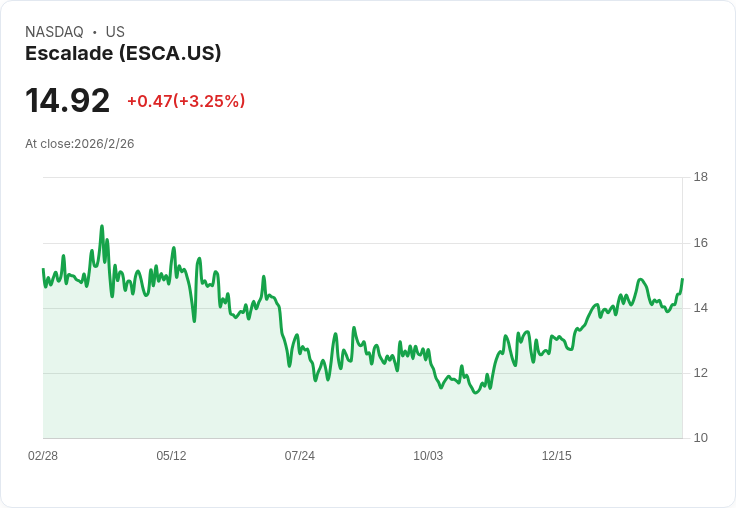This screenshot has height=508, width=736.
Task: Click the +0.47(+3.25%) price change
Action: [186, 101]
